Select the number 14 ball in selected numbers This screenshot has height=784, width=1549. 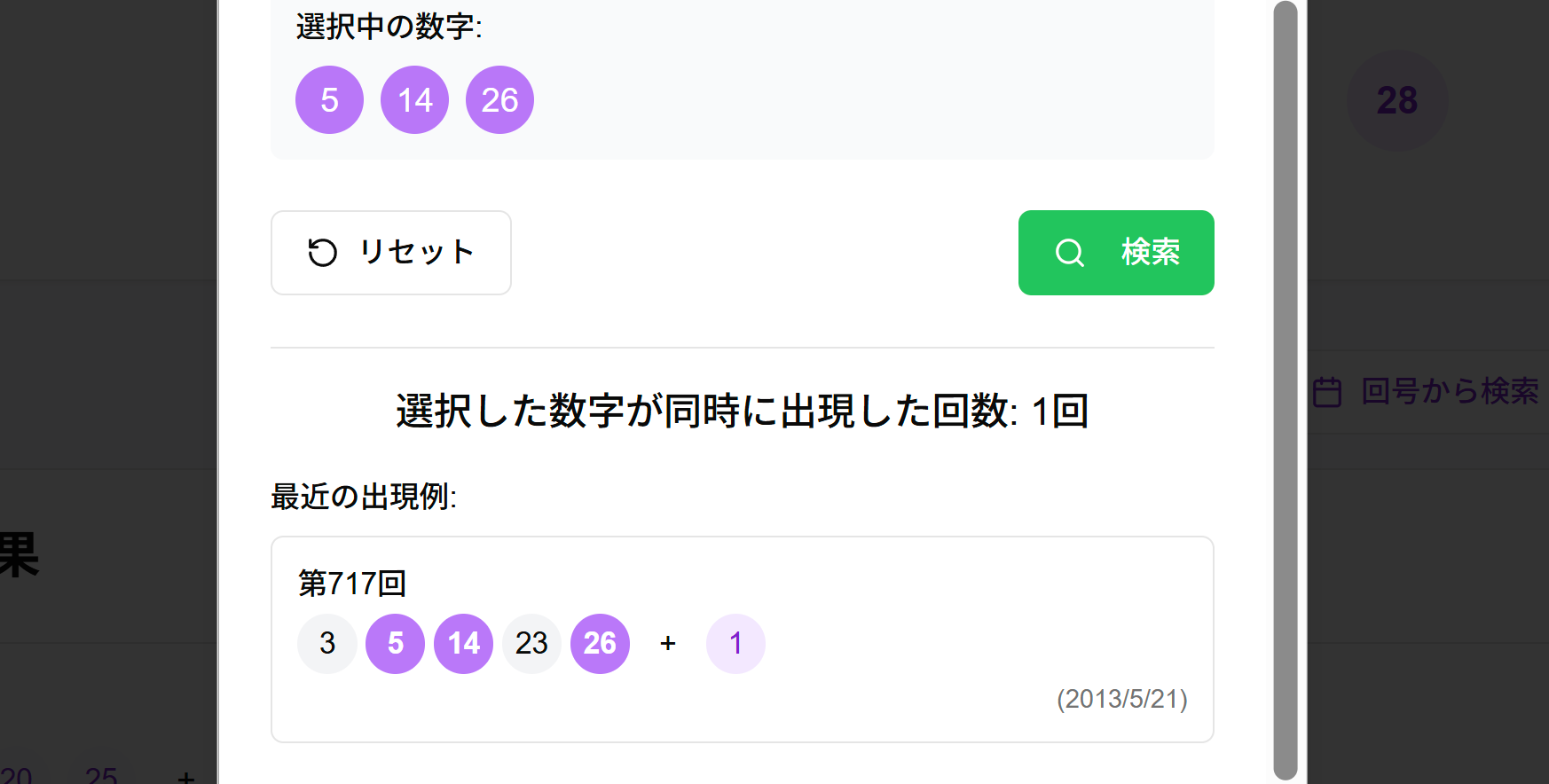[414, 99]
